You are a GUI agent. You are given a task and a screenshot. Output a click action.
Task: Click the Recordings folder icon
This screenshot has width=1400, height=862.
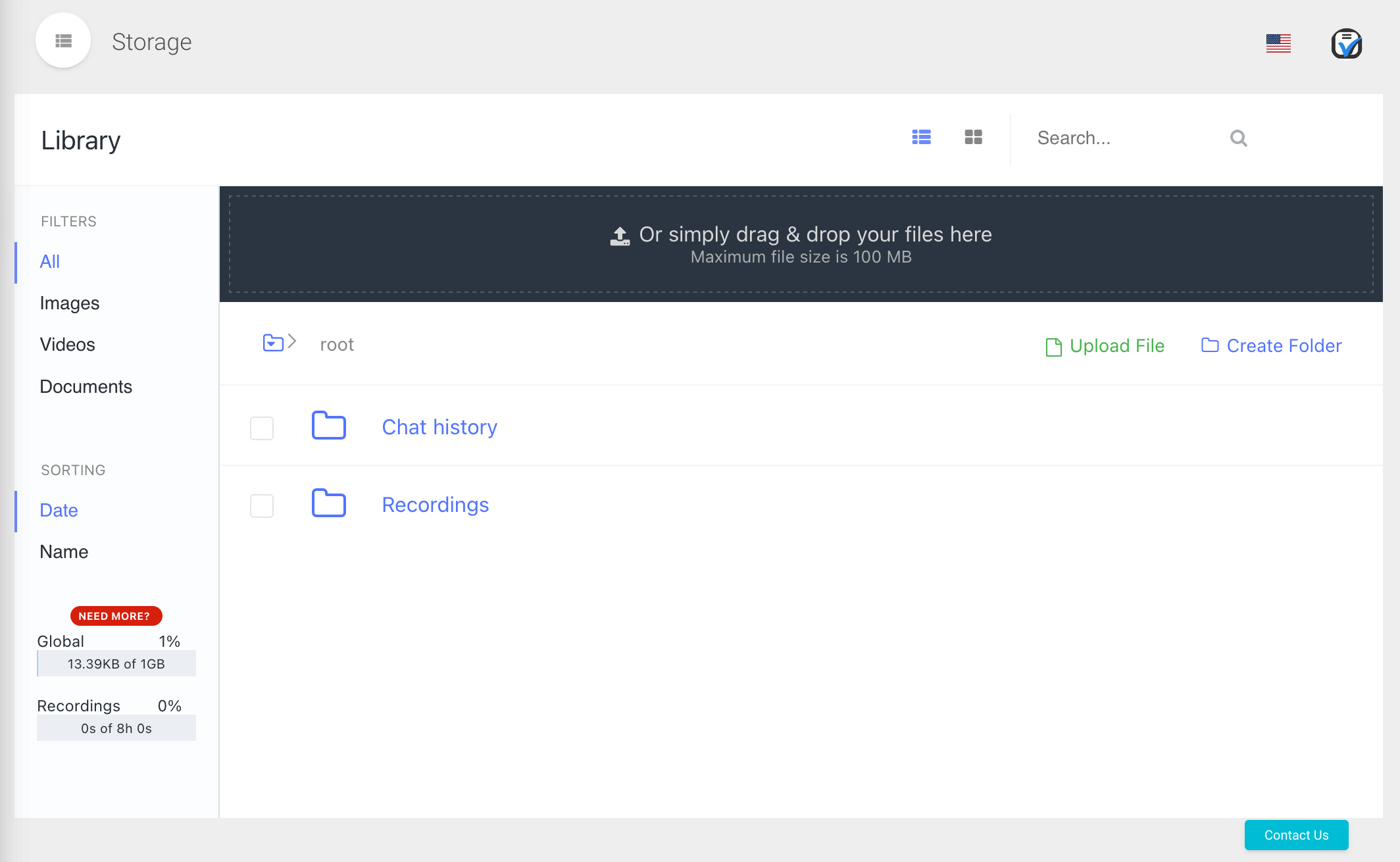pos(328,503)
